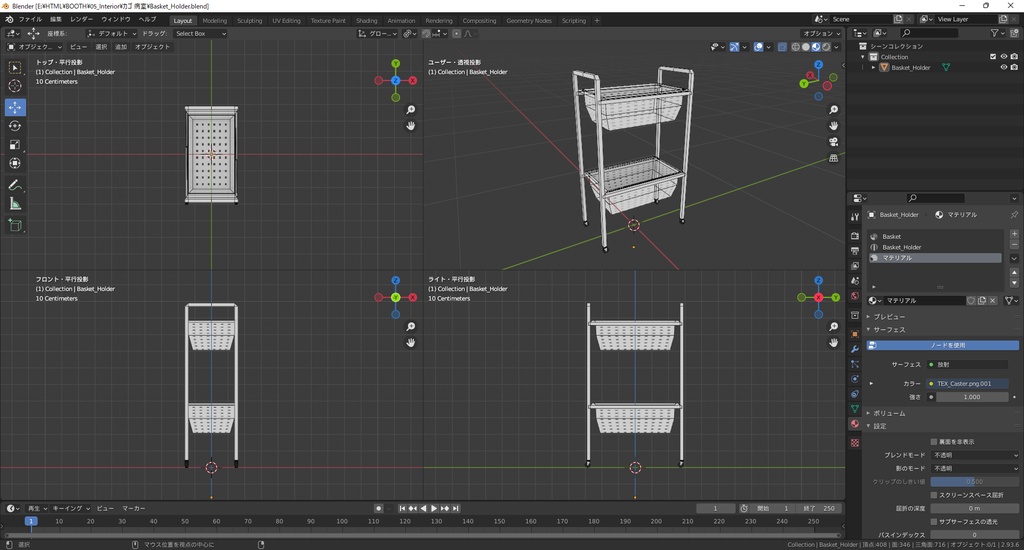Screen dimensions: 1024x550
Task: Open the Modifier wrench properties tab
Action: (x=854, y=349)
